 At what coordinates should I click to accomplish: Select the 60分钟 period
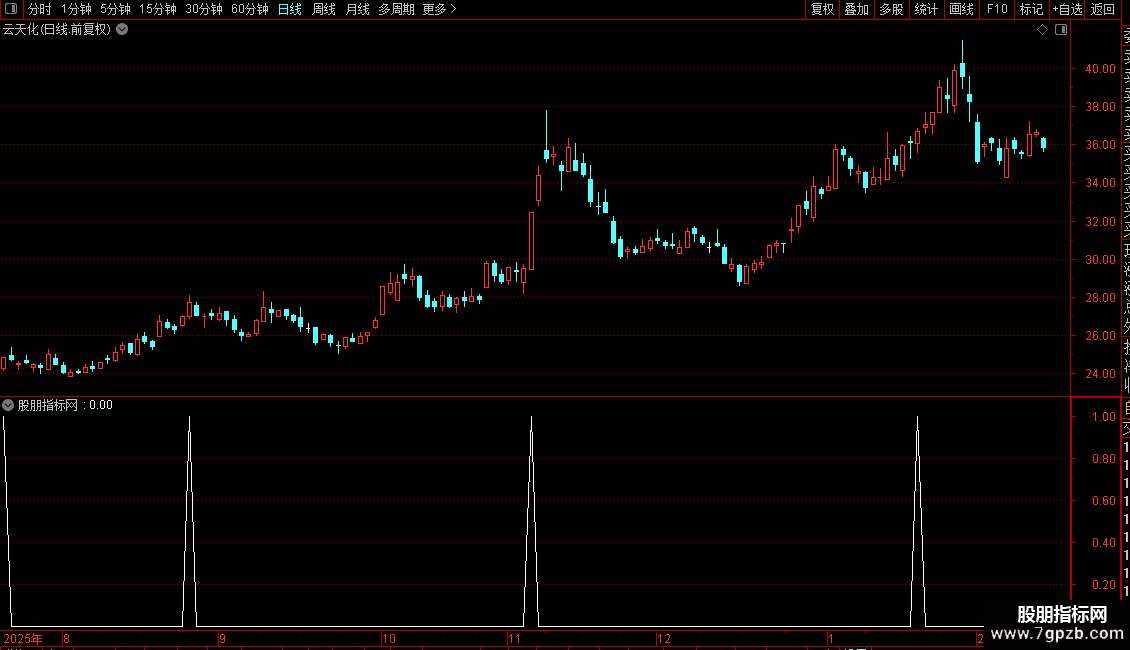coord(249,9)
